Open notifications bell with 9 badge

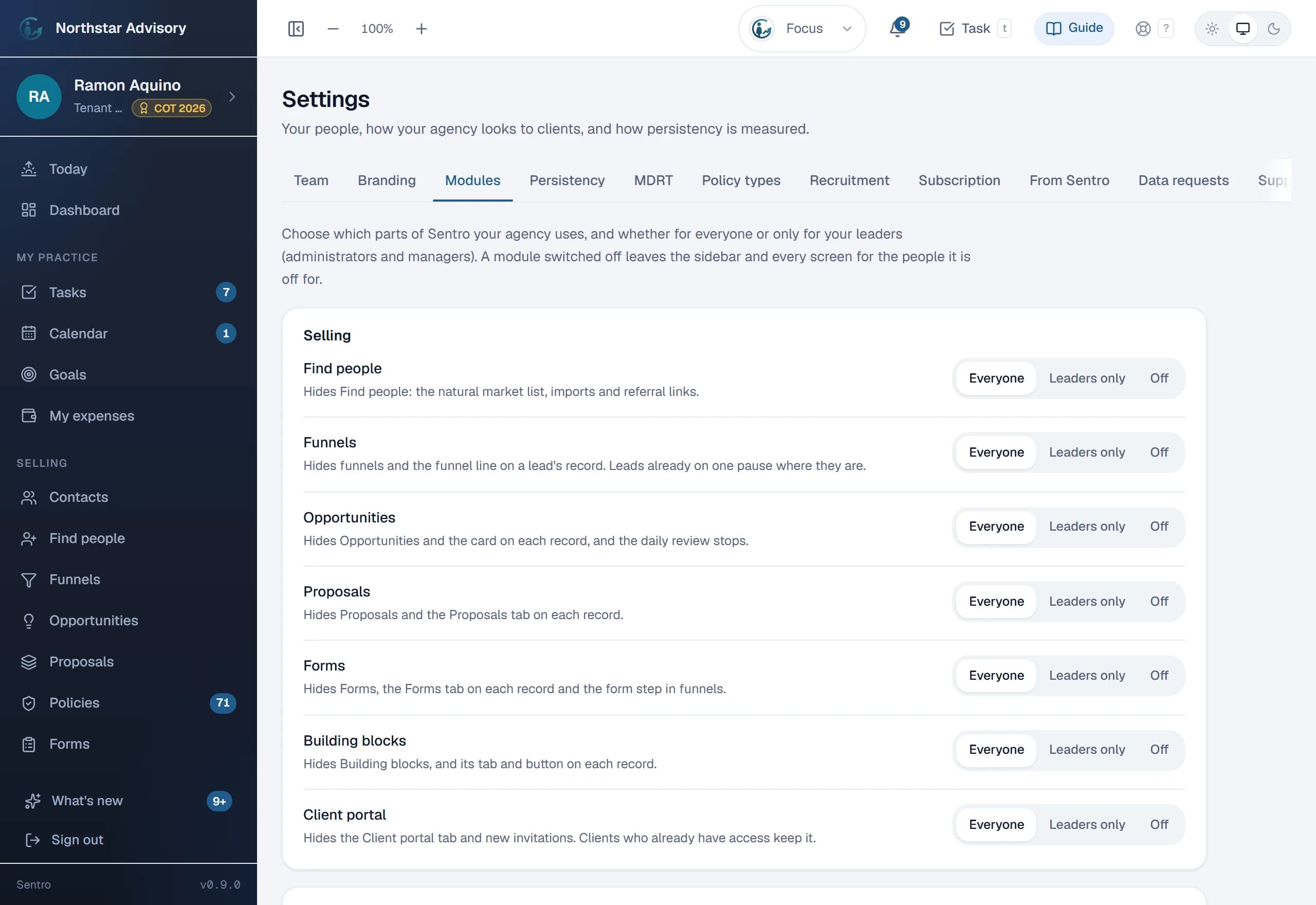pyautogui.click(x=898, y=28)
